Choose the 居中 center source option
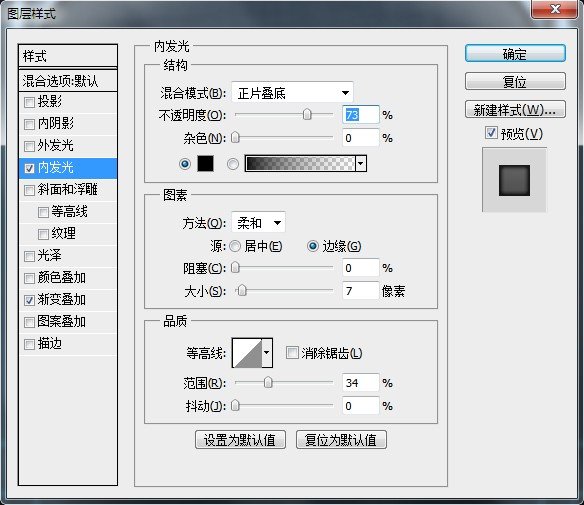The image size is (584, 505). 235,246
